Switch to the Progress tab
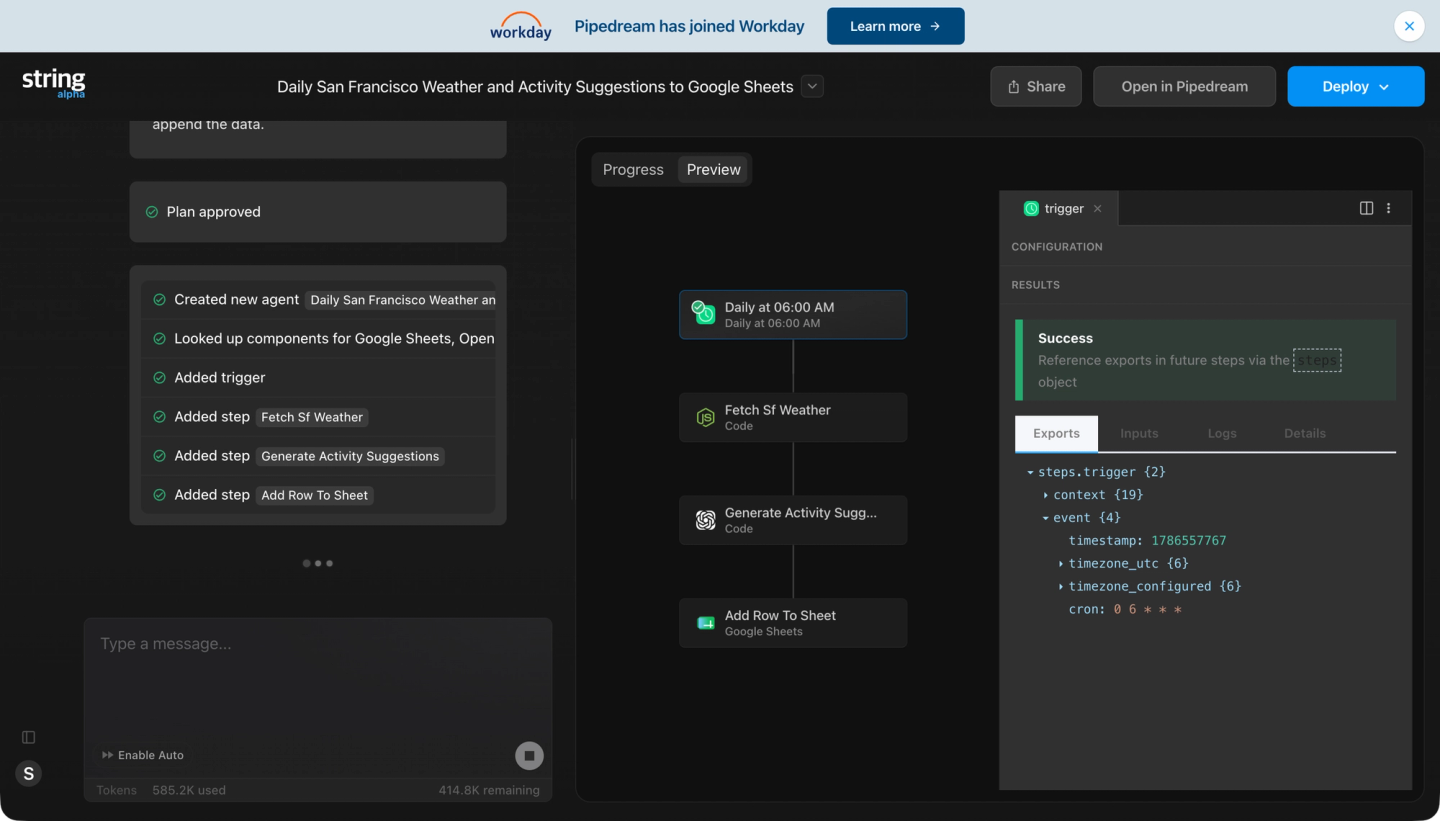1440x821 pixels. [x=633, y=170]
